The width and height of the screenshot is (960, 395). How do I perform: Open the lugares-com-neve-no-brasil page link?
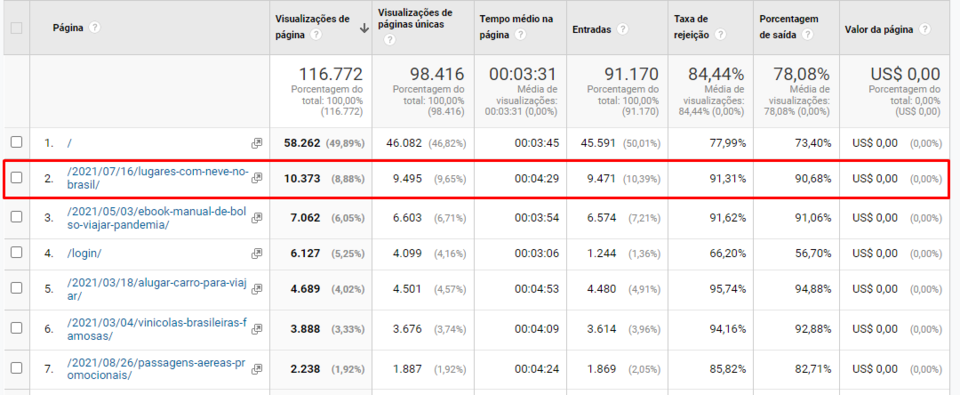(x=158, y=178)
